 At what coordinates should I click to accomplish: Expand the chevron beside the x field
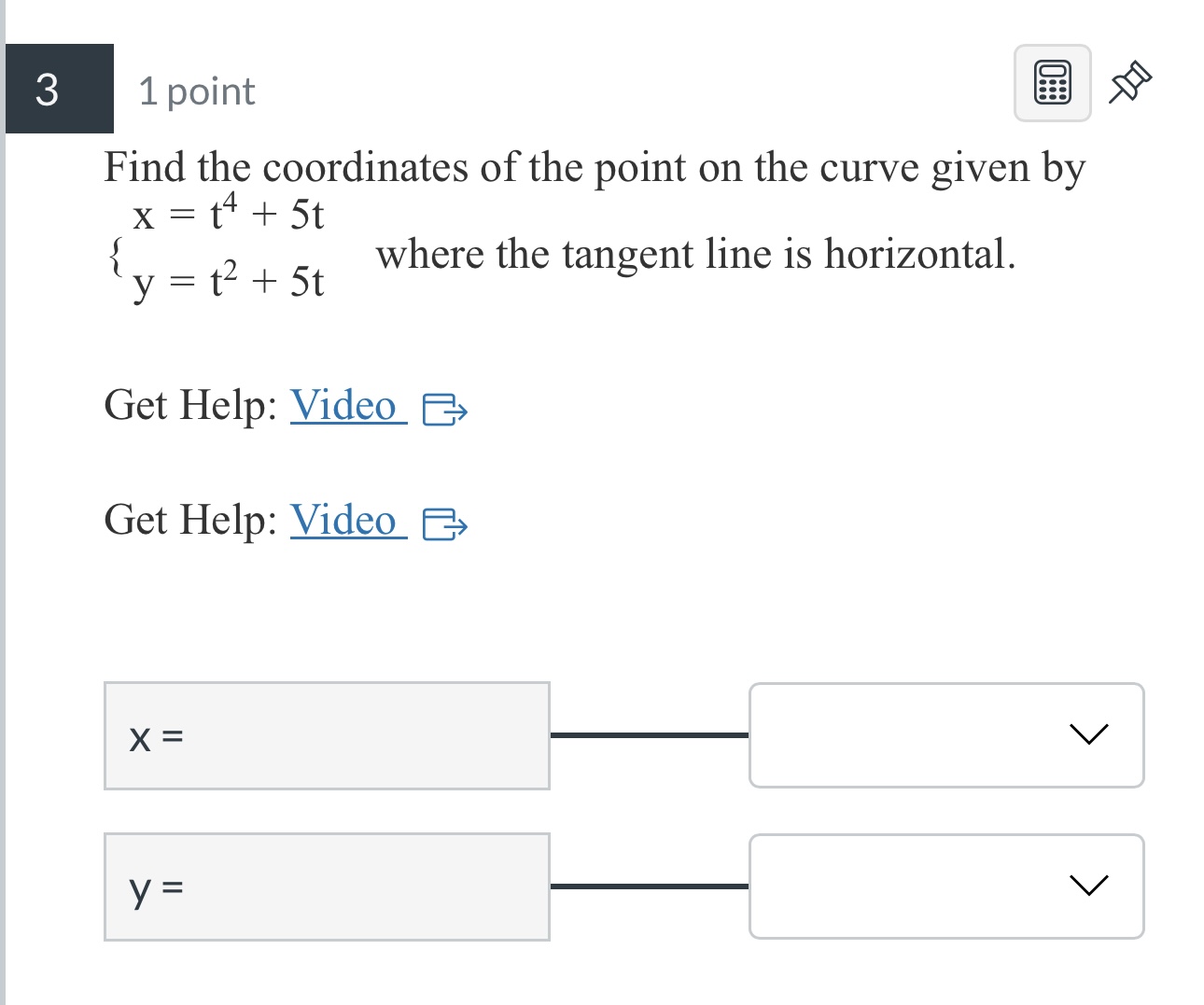point(1088,735)
